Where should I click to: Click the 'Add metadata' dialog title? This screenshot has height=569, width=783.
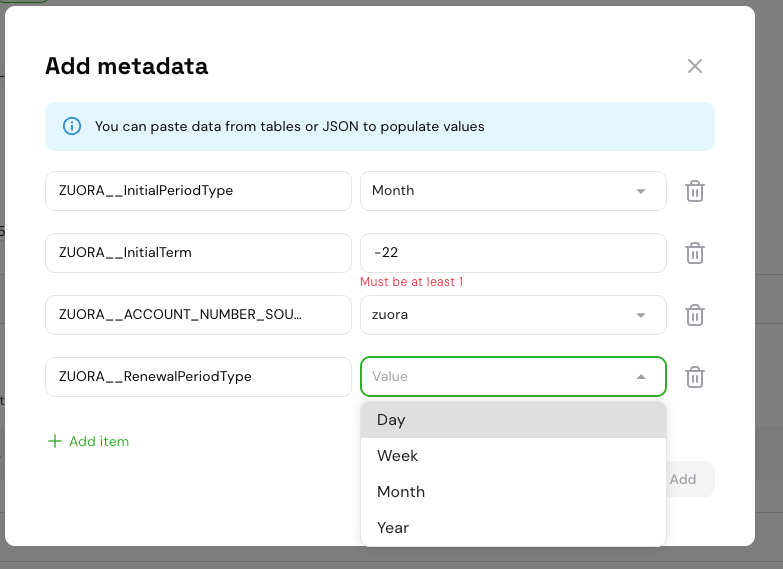126,66
